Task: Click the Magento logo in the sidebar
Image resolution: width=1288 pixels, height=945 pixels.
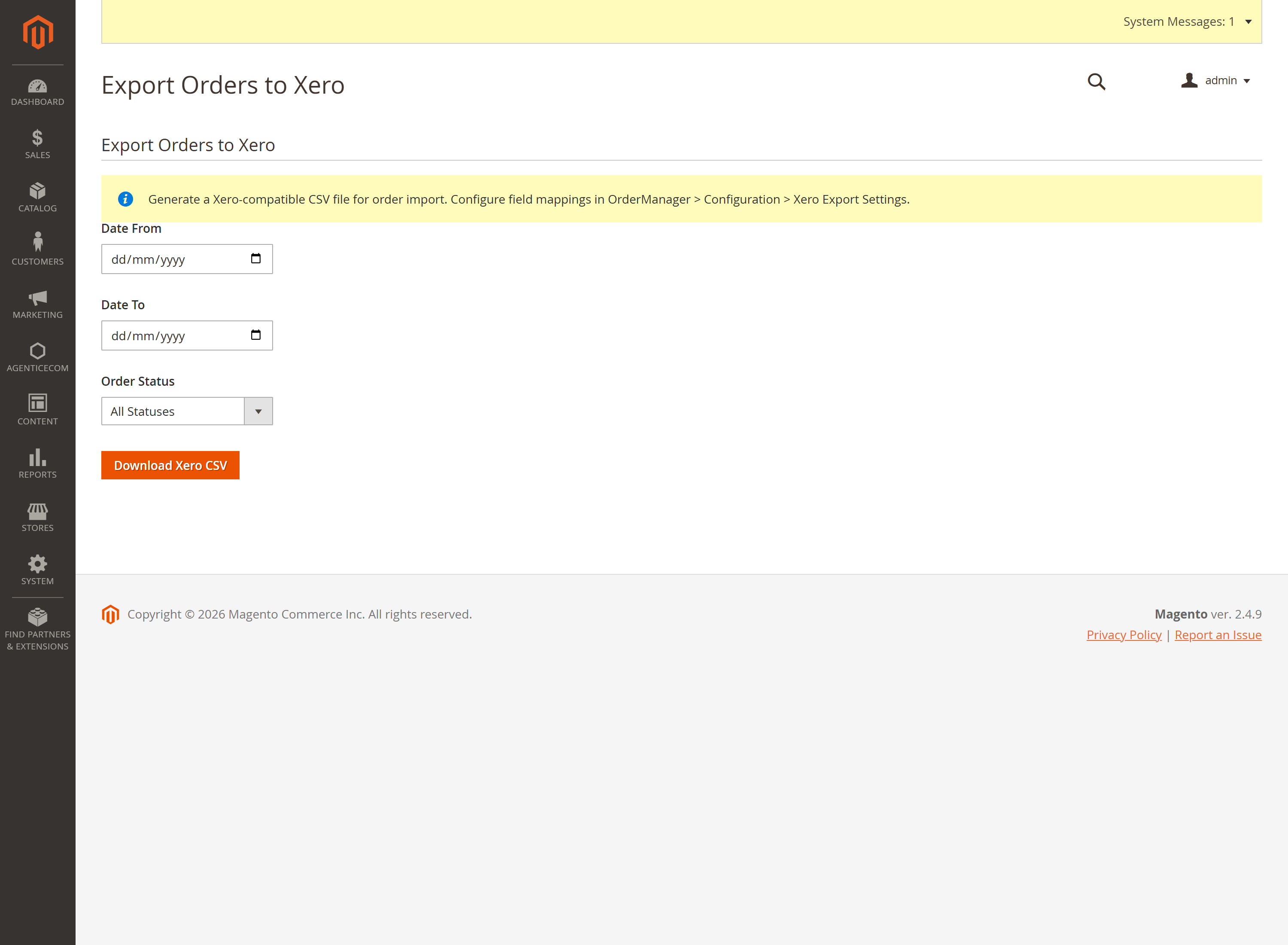Action: 38,32
